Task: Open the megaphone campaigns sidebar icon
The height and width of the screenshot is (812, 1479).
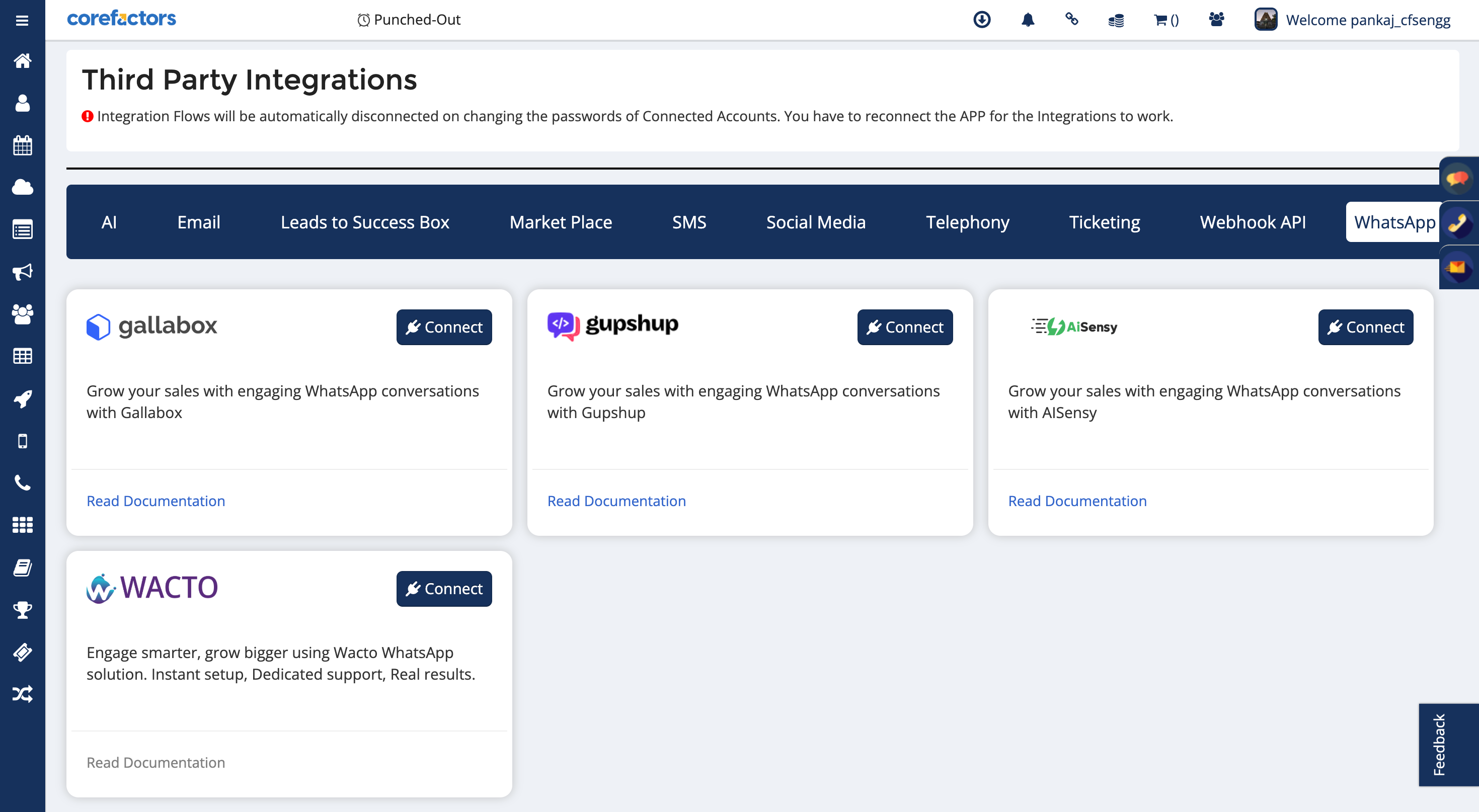Action: [22, 272]
